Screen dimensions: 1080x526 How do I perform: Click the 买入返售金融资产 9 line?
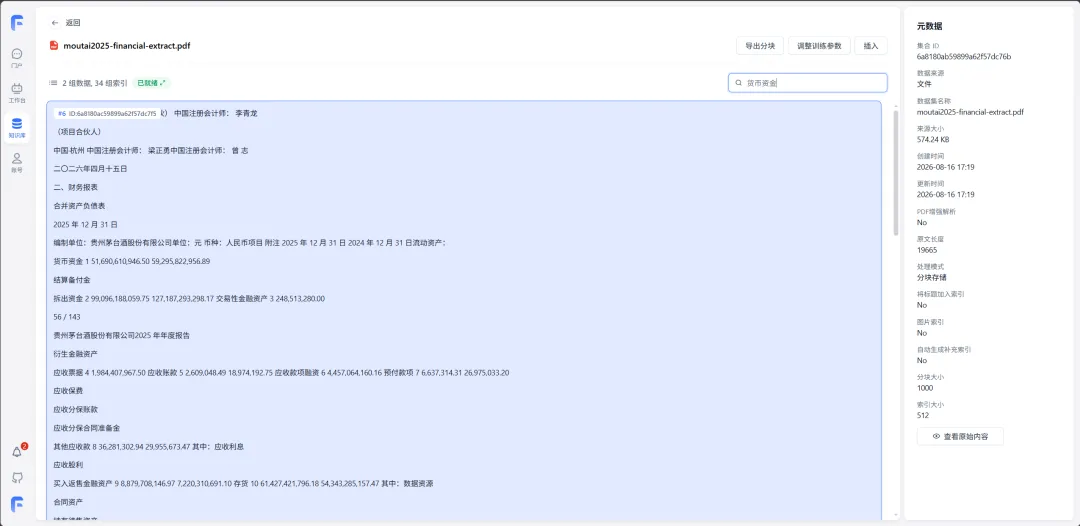coord(243,484)
